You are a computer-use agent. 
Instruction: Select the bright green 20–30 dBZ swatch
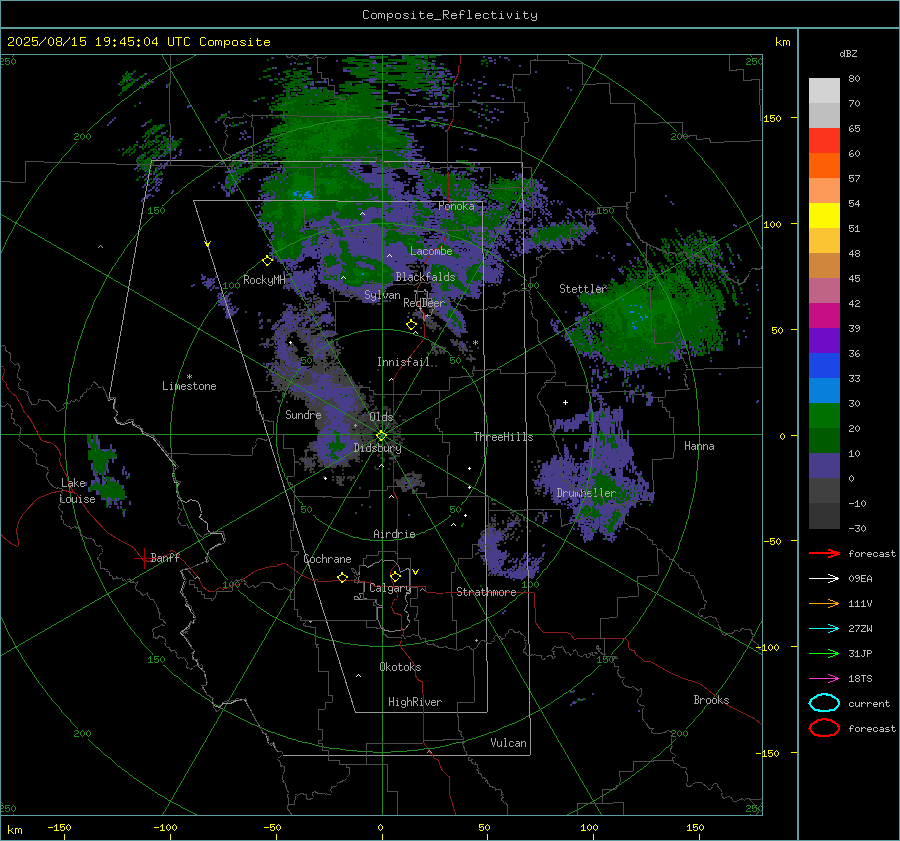click(824, 415)
